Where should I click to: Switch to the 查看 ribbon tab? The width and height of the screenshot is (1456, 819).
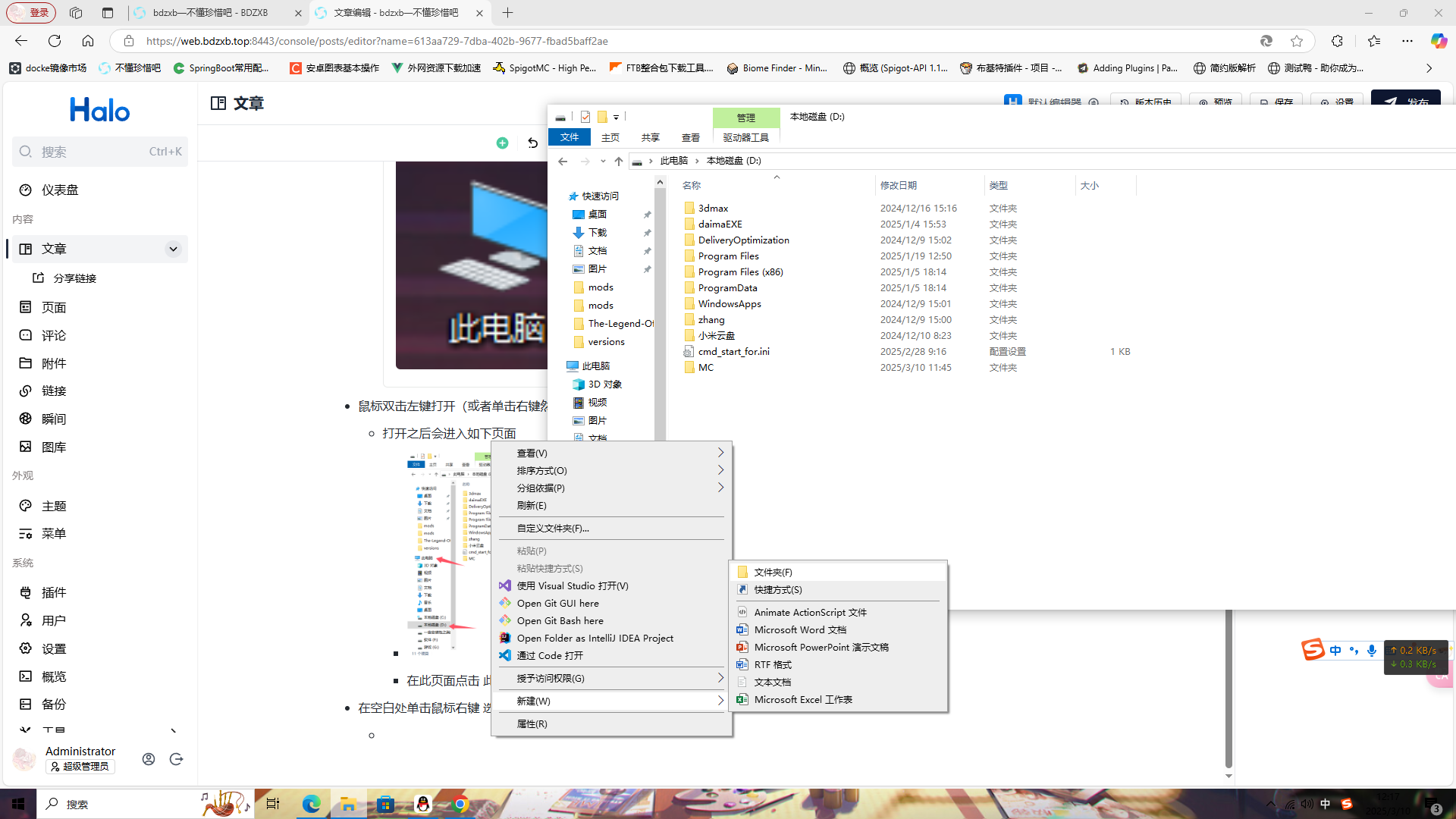(690, 137)
